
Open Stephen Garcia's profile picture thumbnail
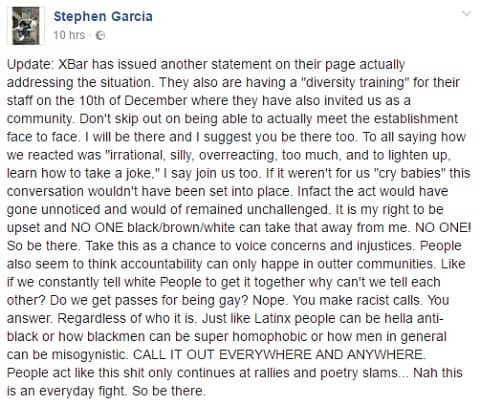tap(26, 26)
